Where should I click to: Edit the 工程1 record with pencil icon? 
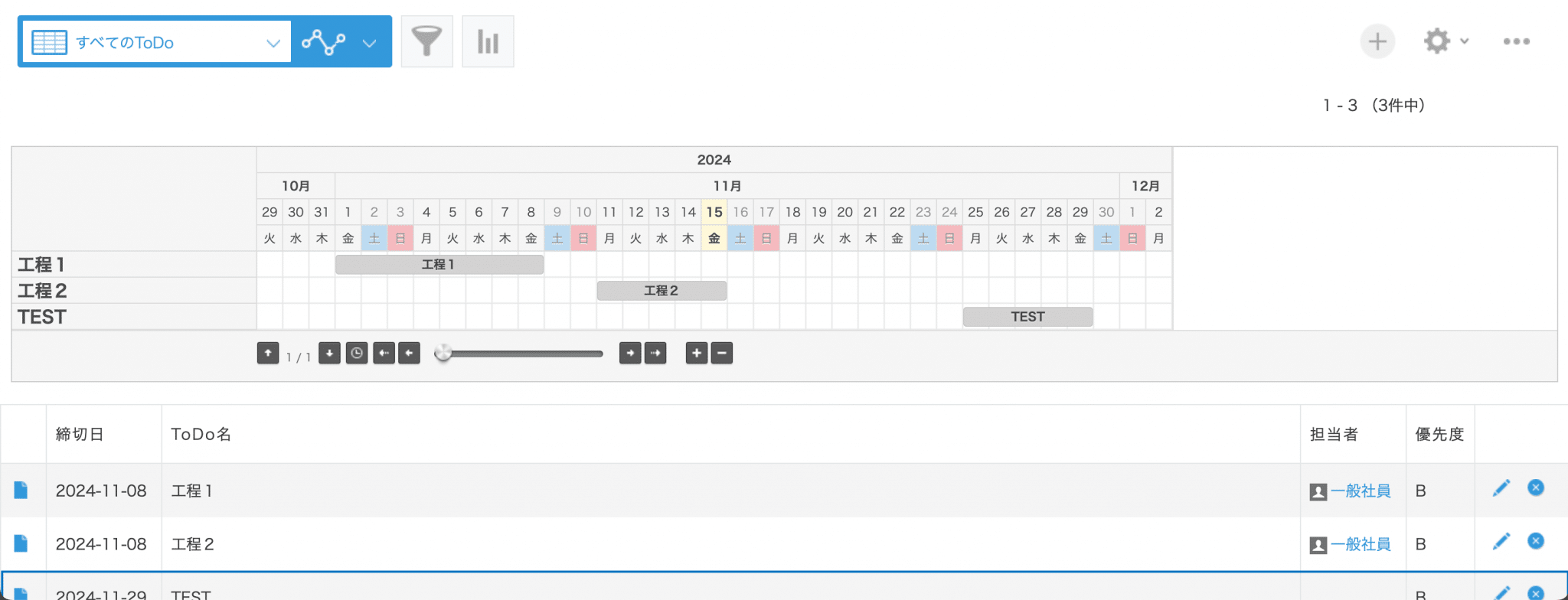point(1501,488)
